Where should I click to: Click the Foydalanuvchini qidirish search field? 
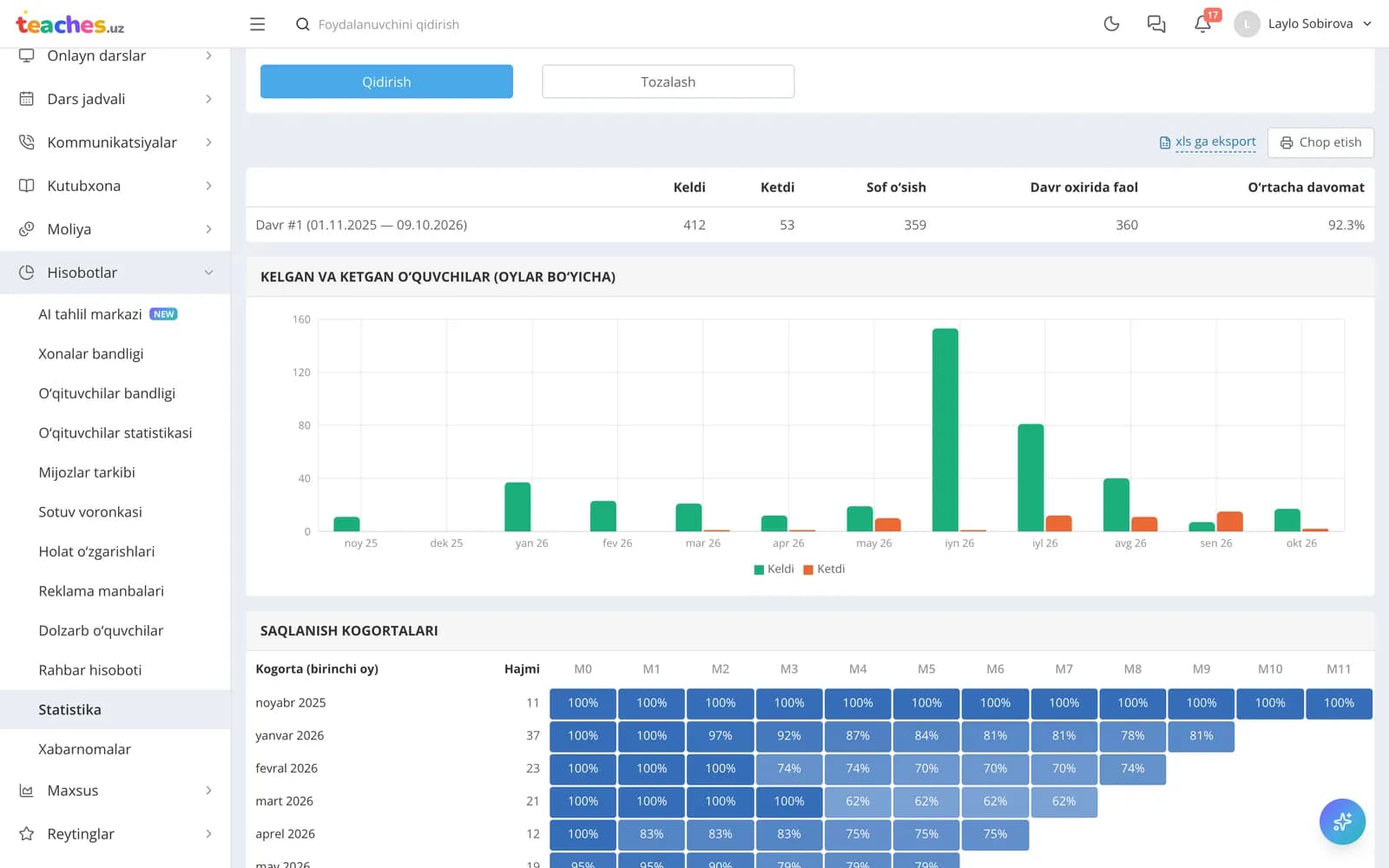coord(389,24)
